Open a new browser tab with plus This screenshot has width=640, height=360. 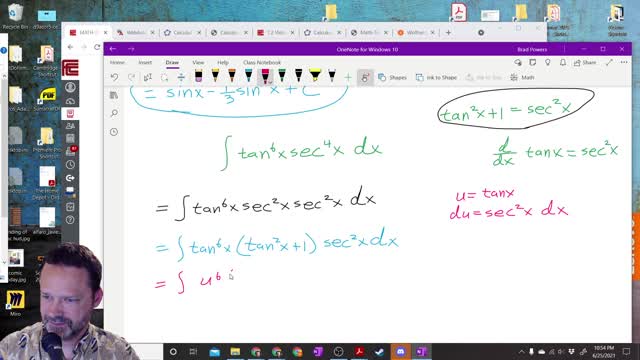(448, 32)
